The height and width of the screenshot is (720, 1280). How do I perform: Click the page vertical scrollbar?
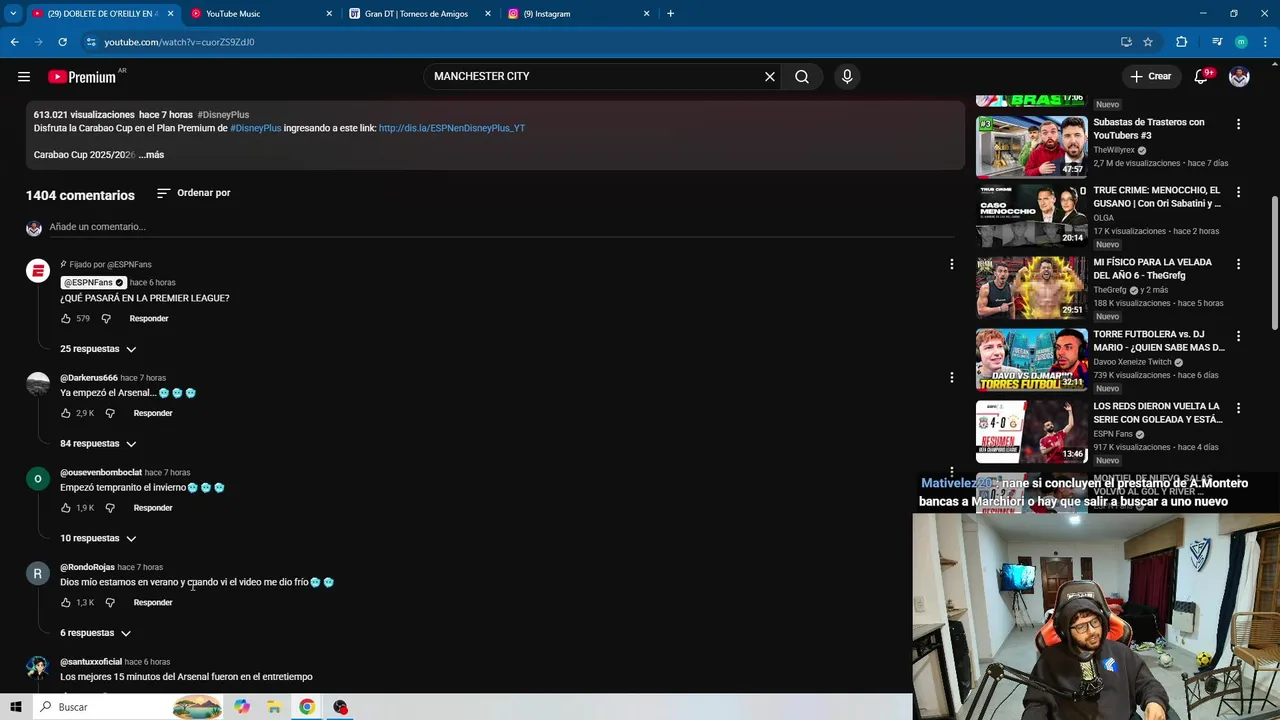click(x=1274, y=262)
